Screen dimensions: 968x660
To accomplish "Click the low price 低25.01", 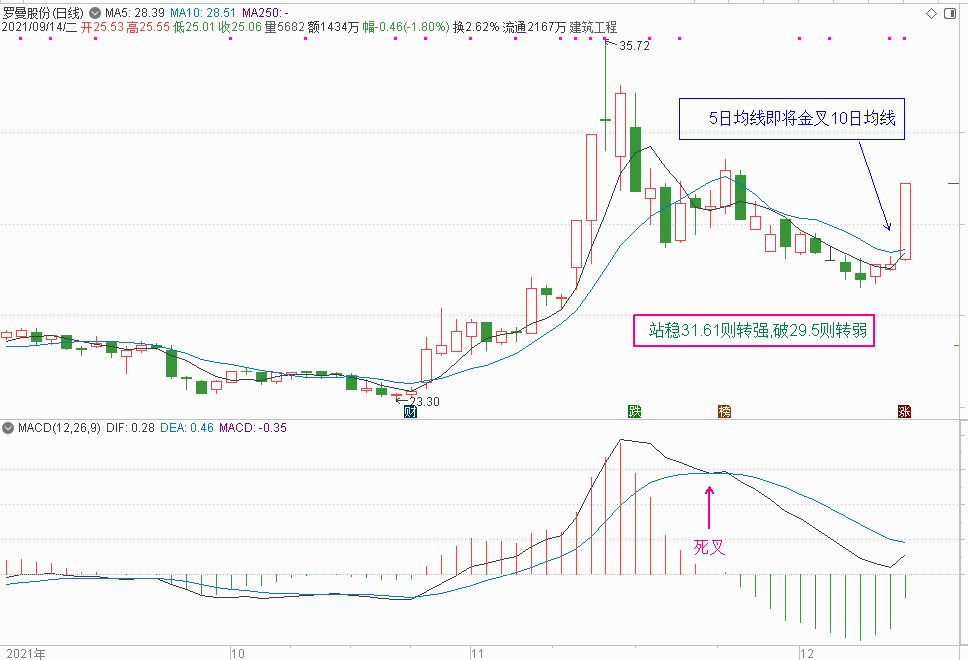I will click(194, 27).
